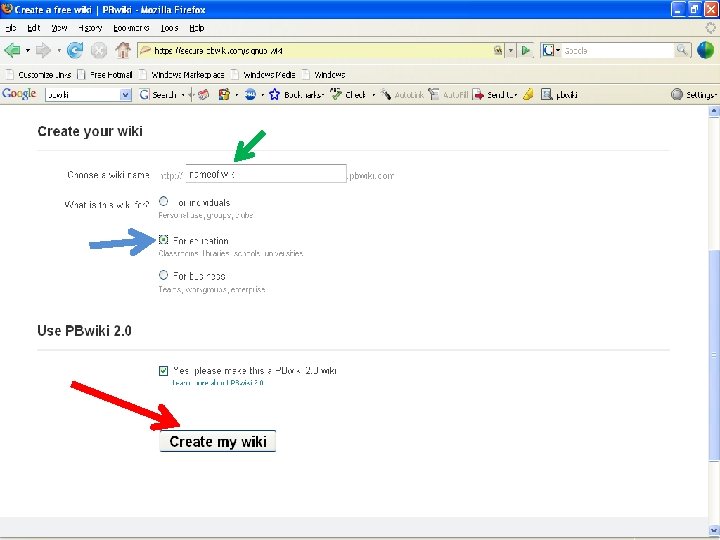
Task: Open Google toolbar Settings
Action: tap(694, 95)
